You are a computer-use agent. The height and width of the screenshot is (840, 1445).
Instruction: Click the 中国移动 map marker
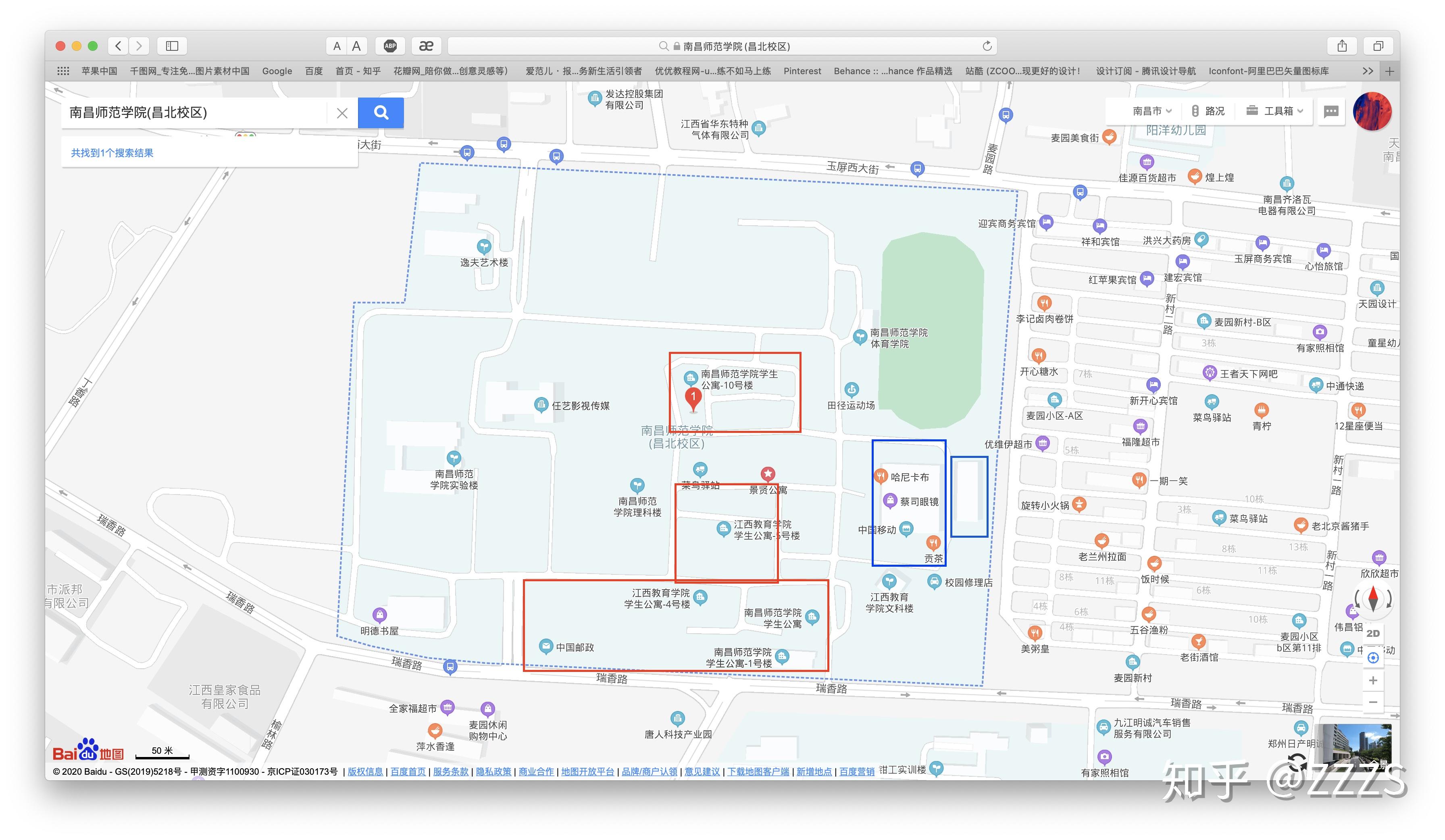pos(906,529)
